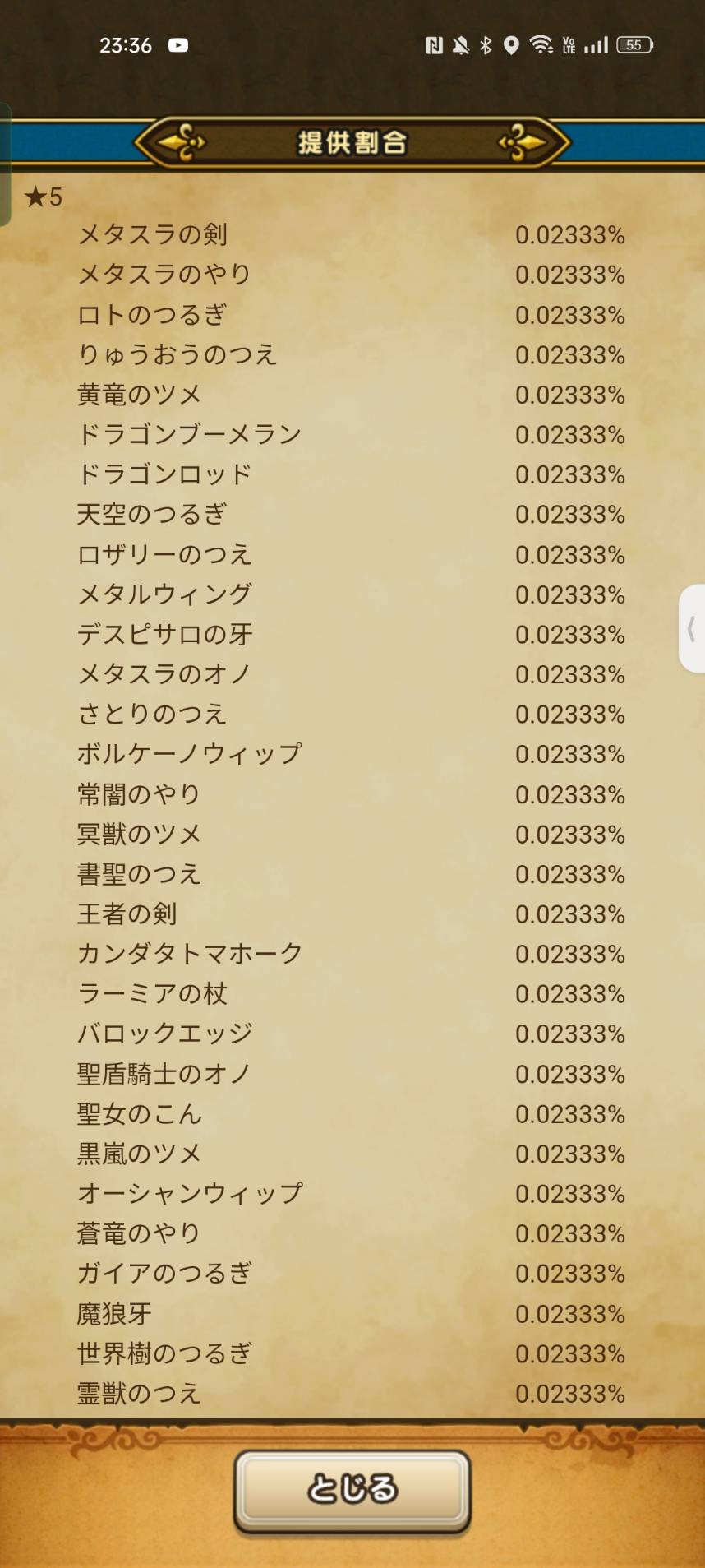Tap the Bluetooth status icon
705x1568 pixels.
[486, 45]
